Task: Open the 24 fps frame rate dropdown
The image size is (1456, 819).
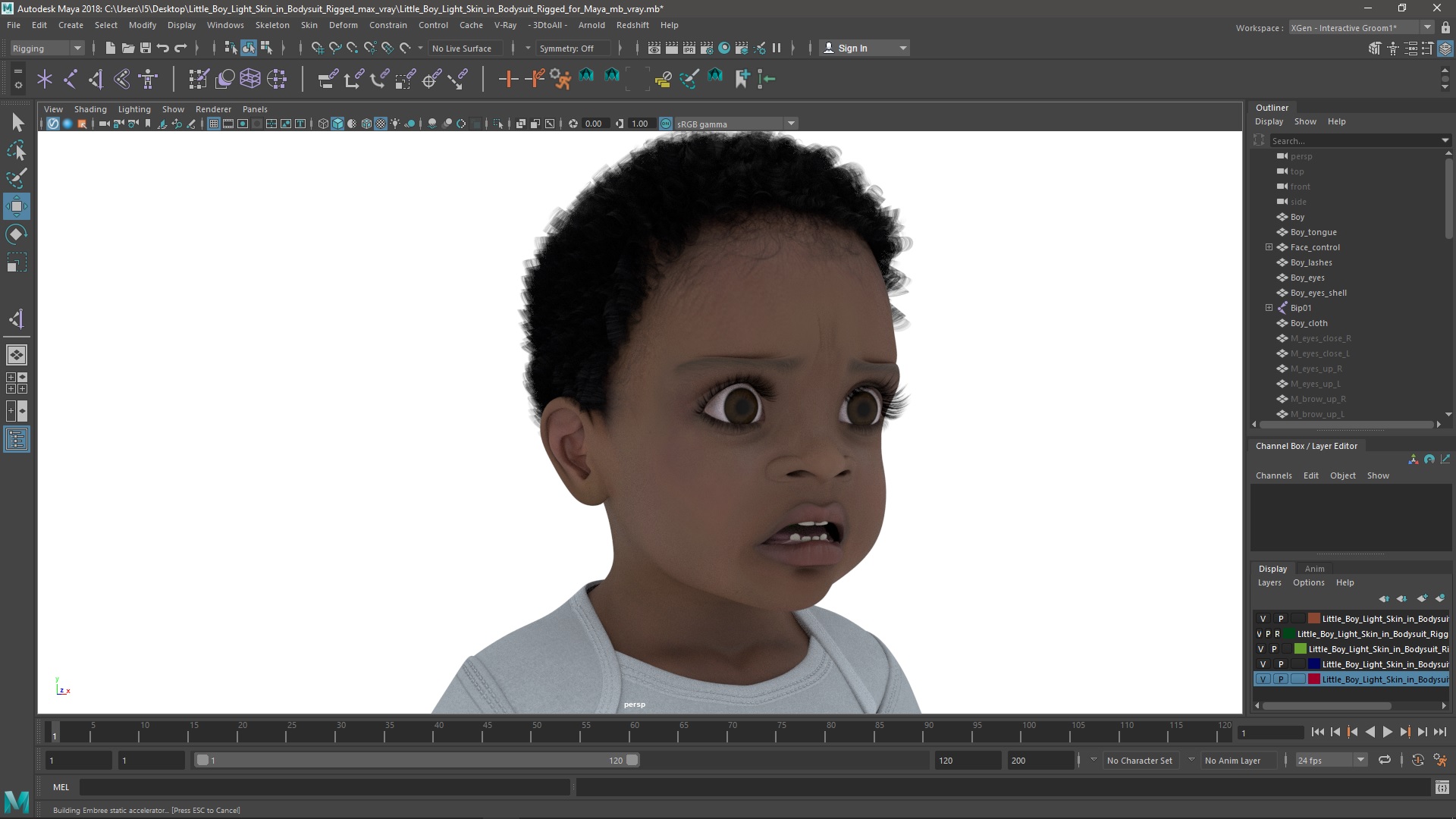Action: (x=1331, y=760)
